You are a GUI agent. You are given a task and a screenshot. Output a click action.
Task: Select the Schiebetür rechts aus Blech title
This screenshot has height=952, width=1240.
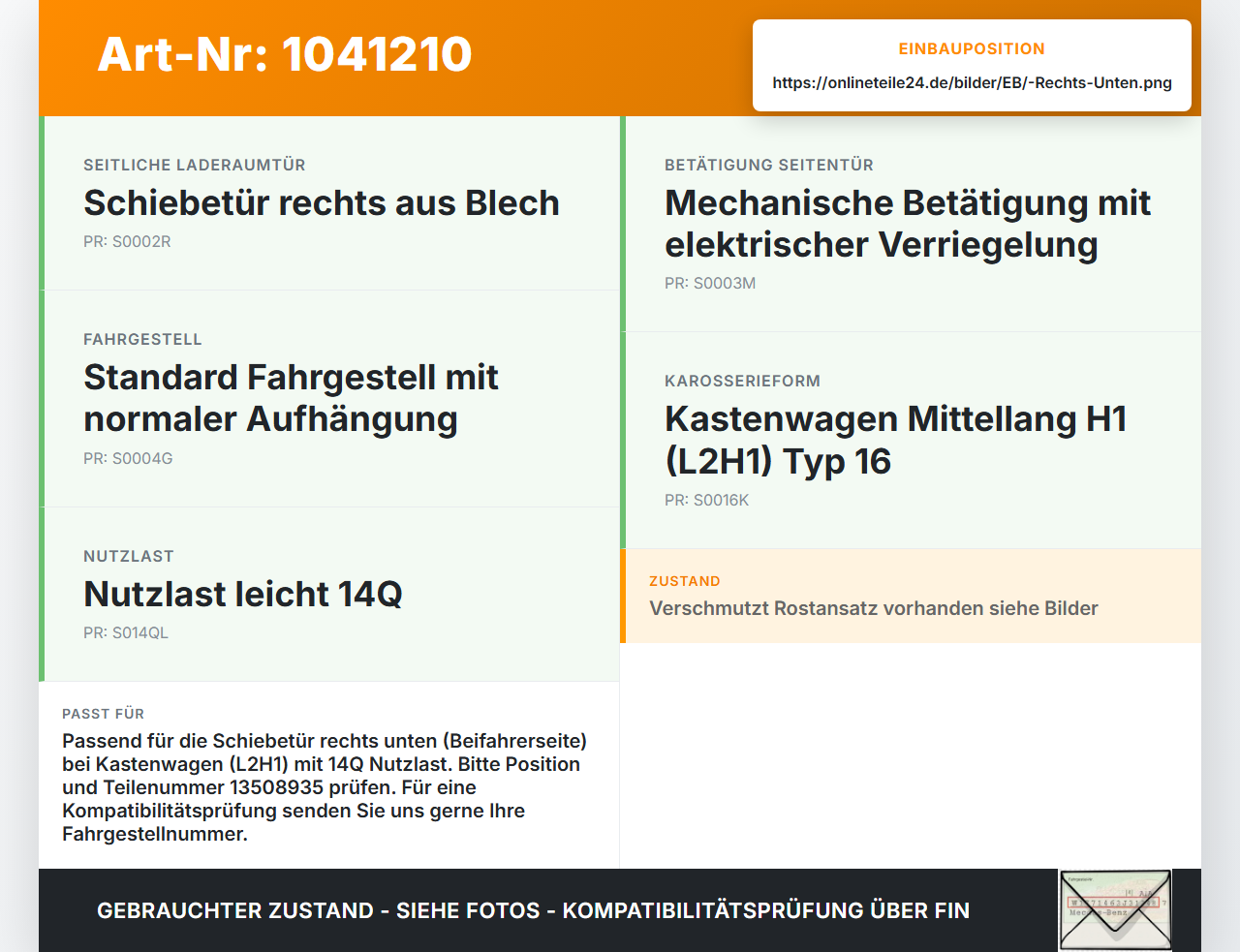pyautogui.click(x=322, y=202)
